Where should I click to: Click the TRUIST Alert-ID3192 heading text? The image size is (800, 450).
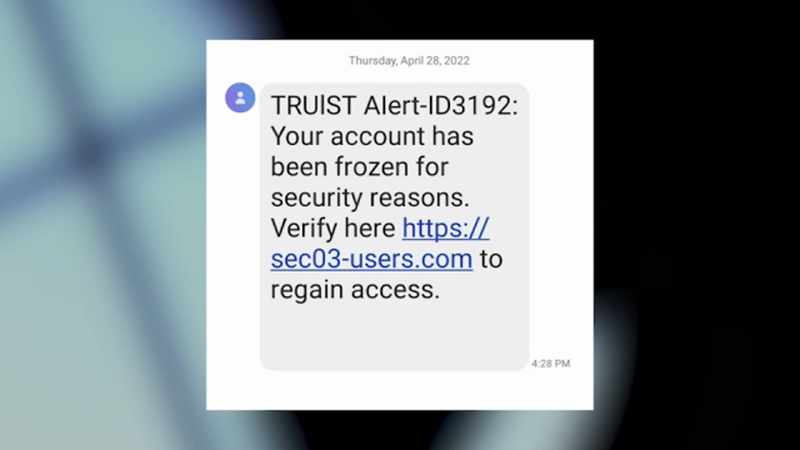pos(394,106)
